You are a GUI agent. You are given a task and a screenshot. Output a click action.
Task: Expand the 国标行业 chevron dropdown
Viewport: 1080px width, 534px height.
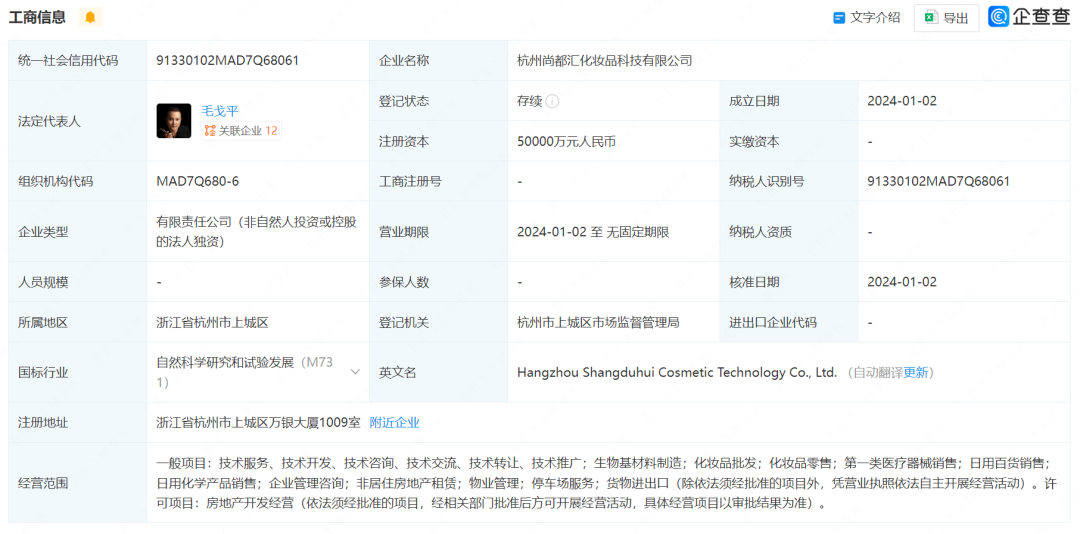pyautogui.click(x=355, y=372)
